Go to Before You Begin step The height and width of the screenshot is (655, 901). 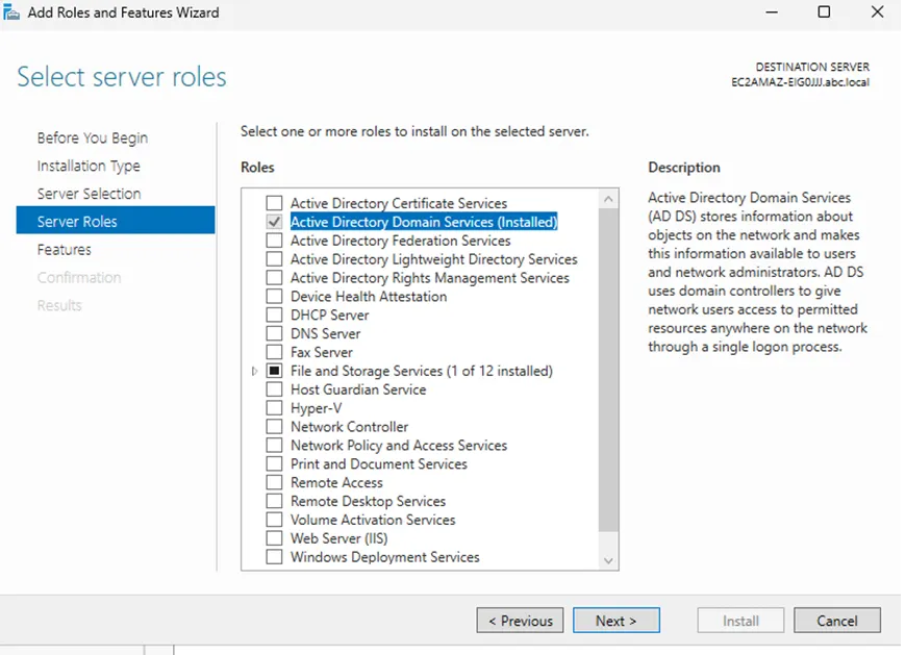click(x=92, y=138)
